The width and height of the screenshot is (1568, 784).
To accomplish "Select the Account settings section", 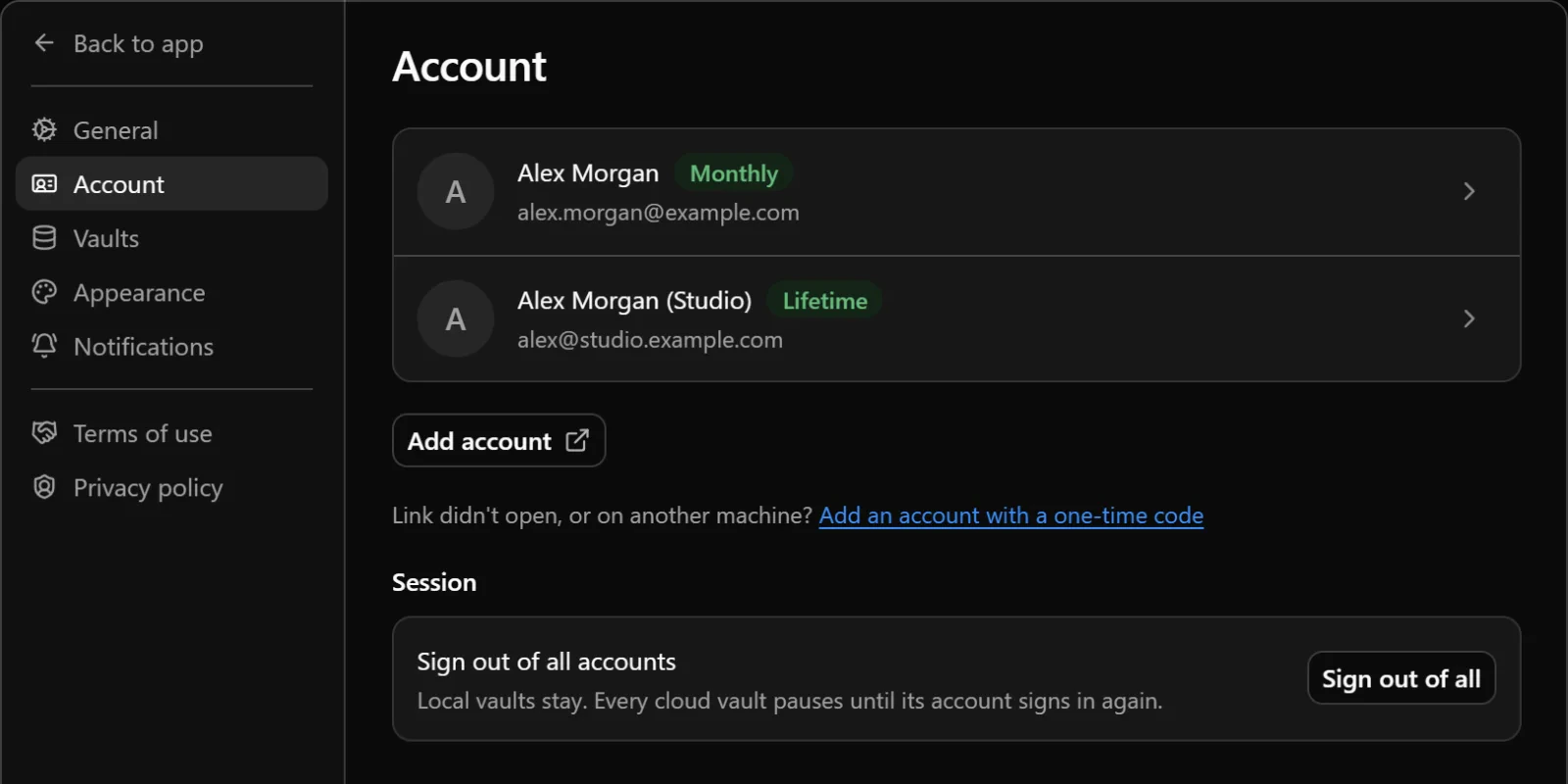I will click(x=171, y=184).
